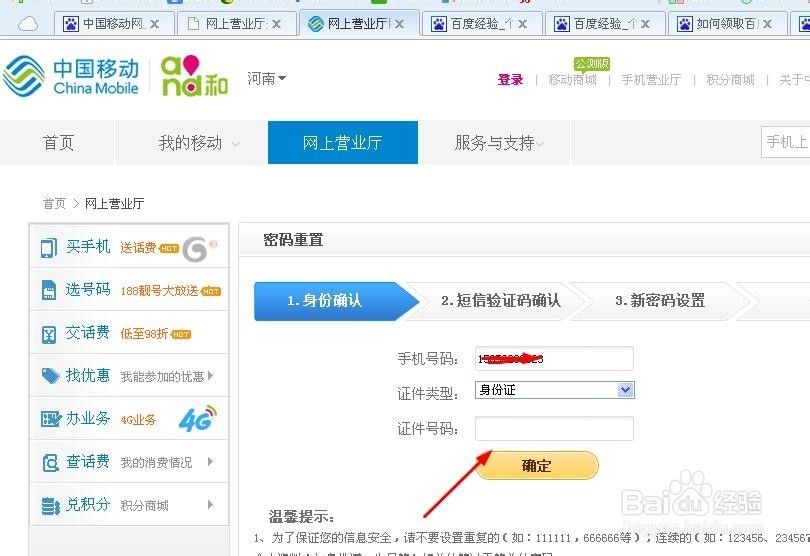Select step 2. 短信验证码确认
Image resolution: width=810 pixels, height=556 pixels.
[x=501, y=301]
